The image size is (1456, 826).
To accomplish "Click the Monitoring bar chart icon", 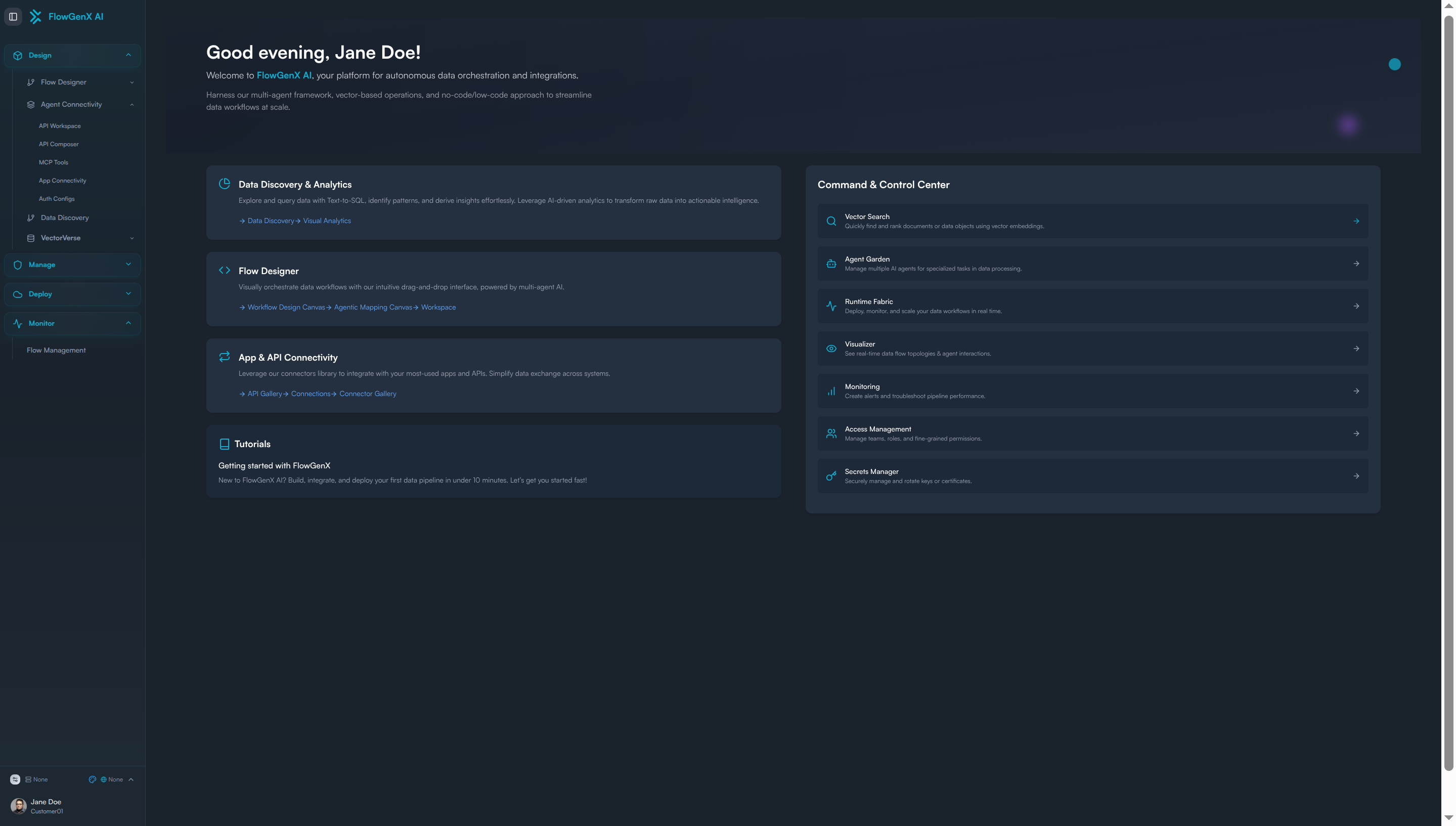I will click(x=831, y=392).
